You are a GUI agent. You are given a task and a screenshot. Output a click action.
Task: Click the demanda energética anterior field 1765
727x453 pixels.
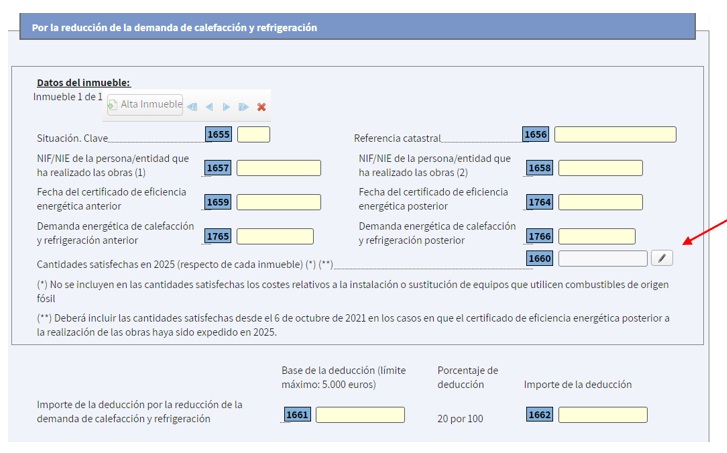(x=274, y=237)
